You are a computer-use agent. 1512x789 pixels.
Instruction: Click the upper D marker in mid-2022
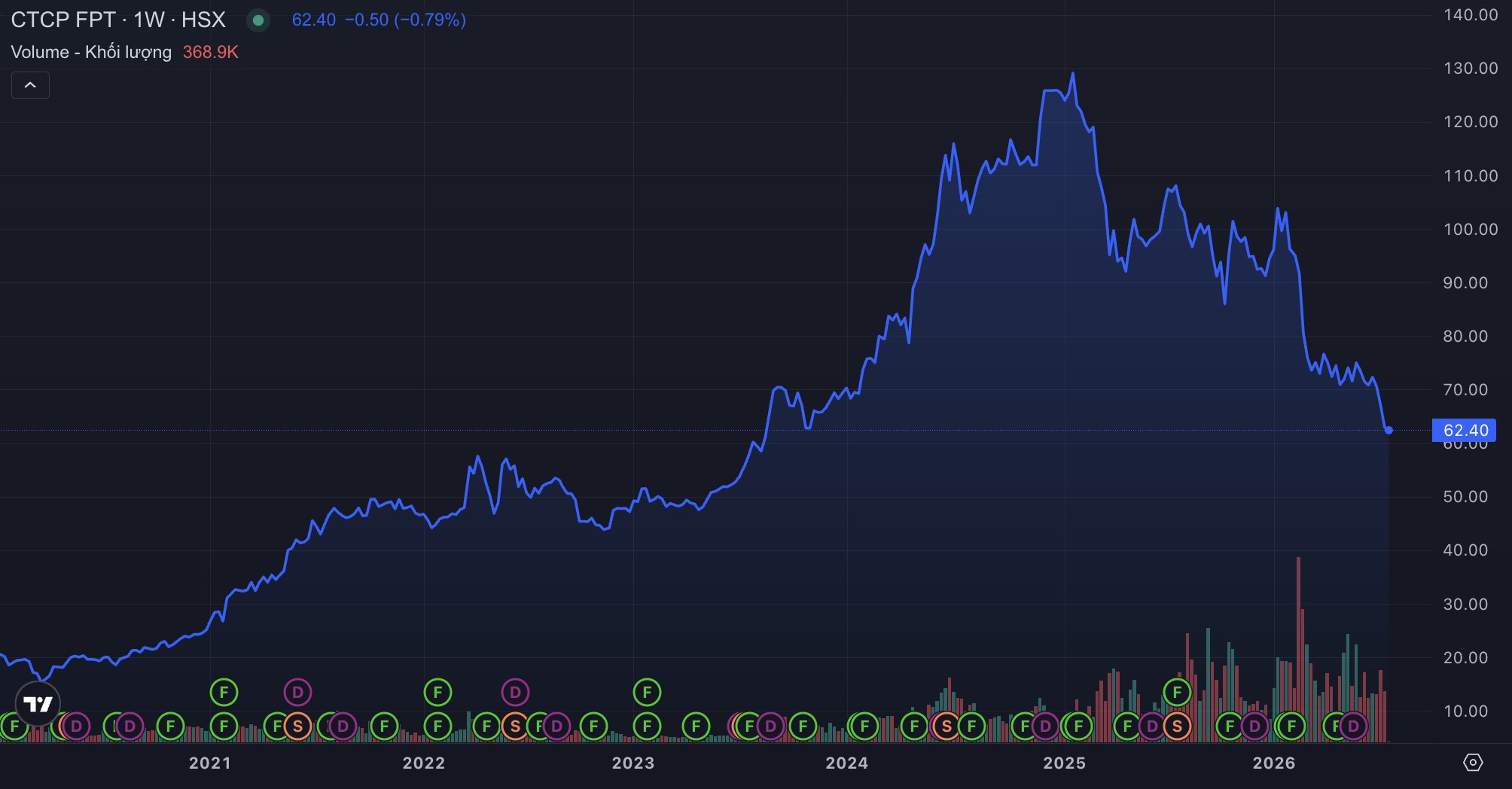click(515, 691)
